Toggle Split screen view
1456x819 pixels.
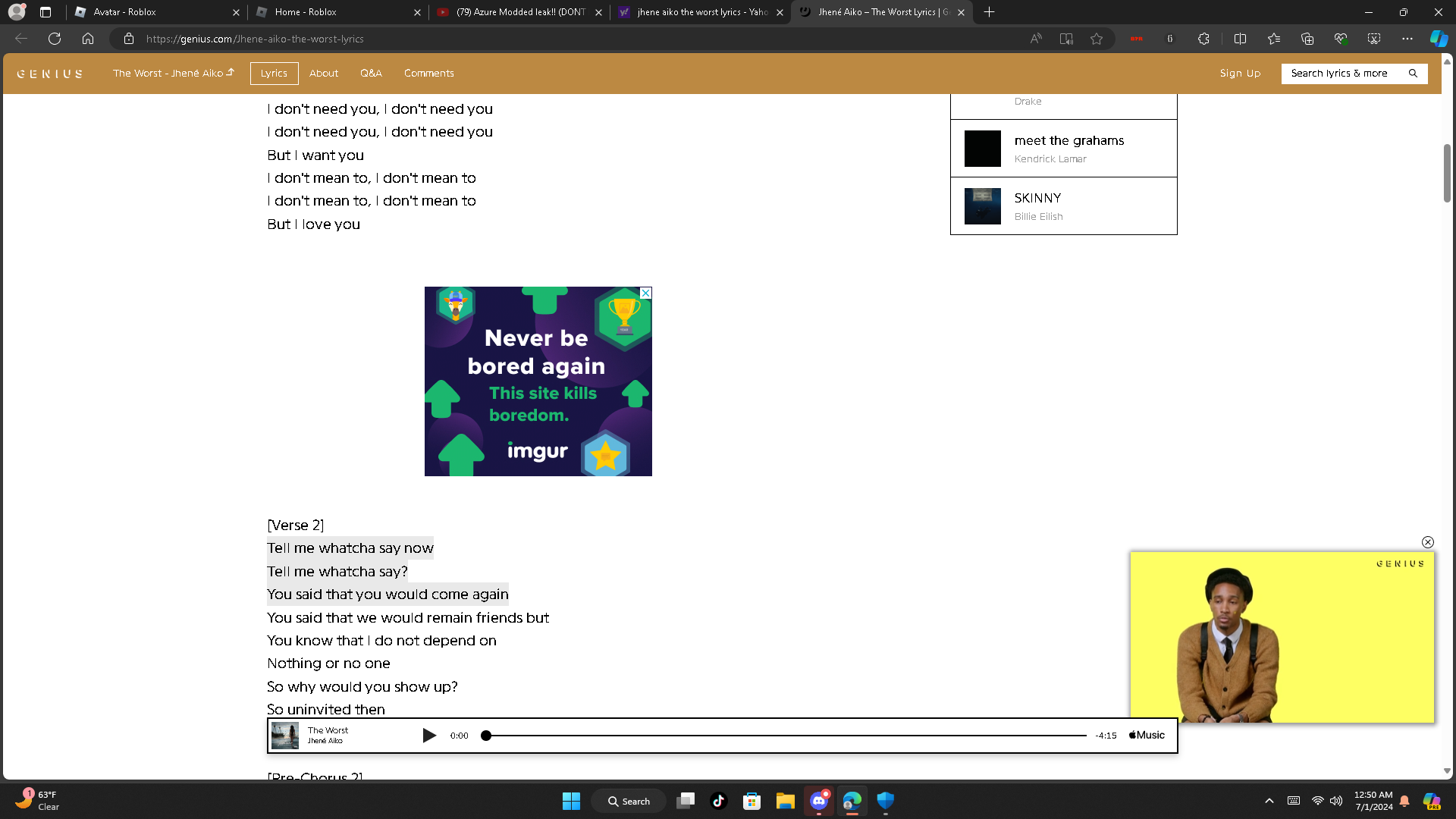1241,39
